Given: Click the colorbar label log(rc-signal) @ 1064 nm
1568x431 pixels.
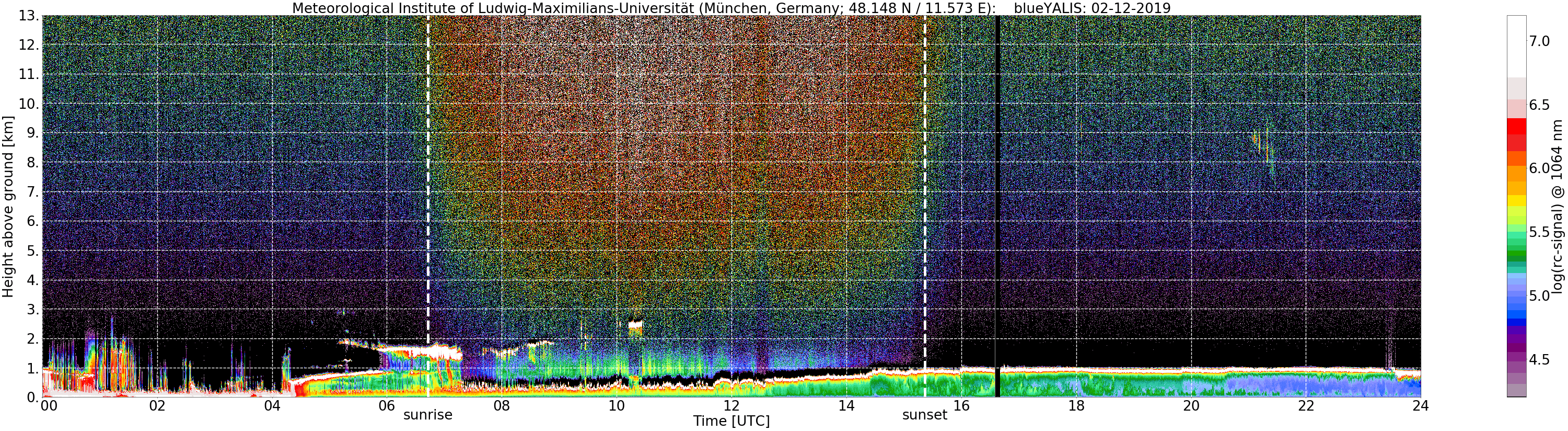Looking at the screenshot, I should (1558, 207).
